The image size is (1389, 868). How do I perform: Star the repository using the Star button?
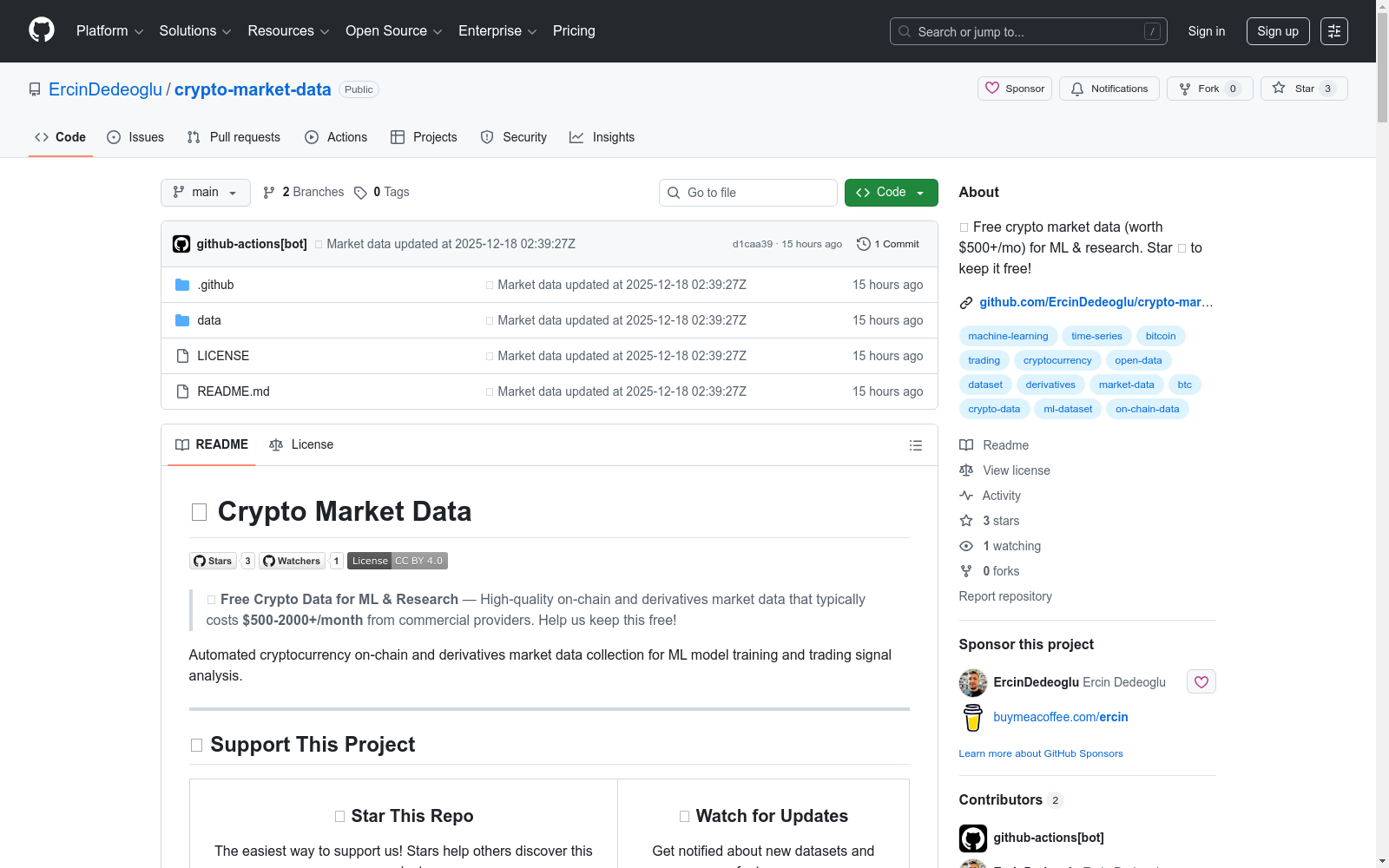click(1304, 89)
